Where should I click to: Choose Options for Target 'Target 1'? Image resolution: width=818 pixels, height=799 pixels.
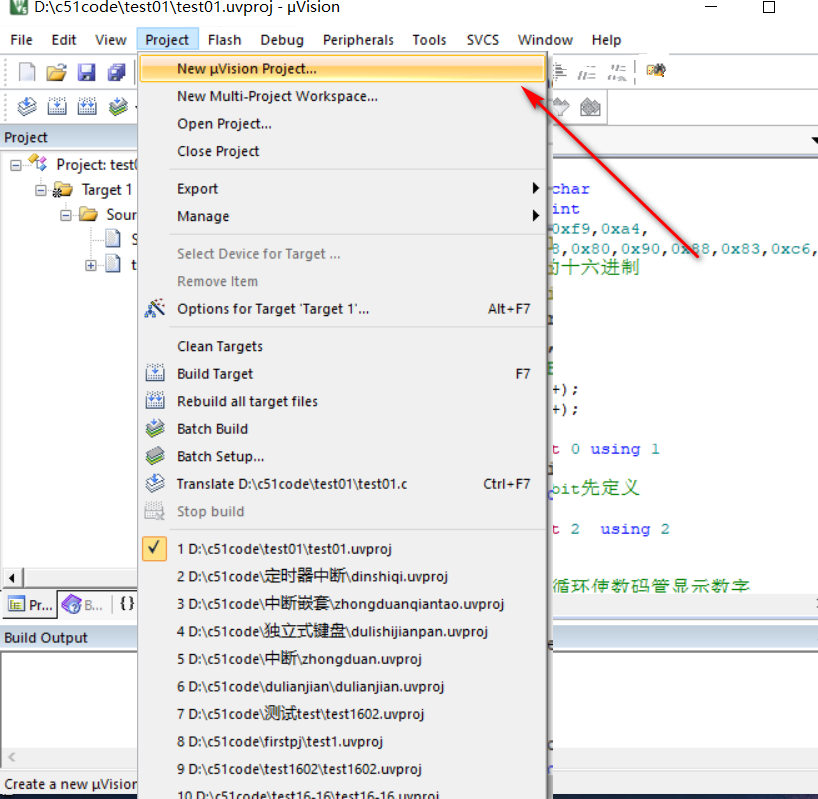[342, 309]
